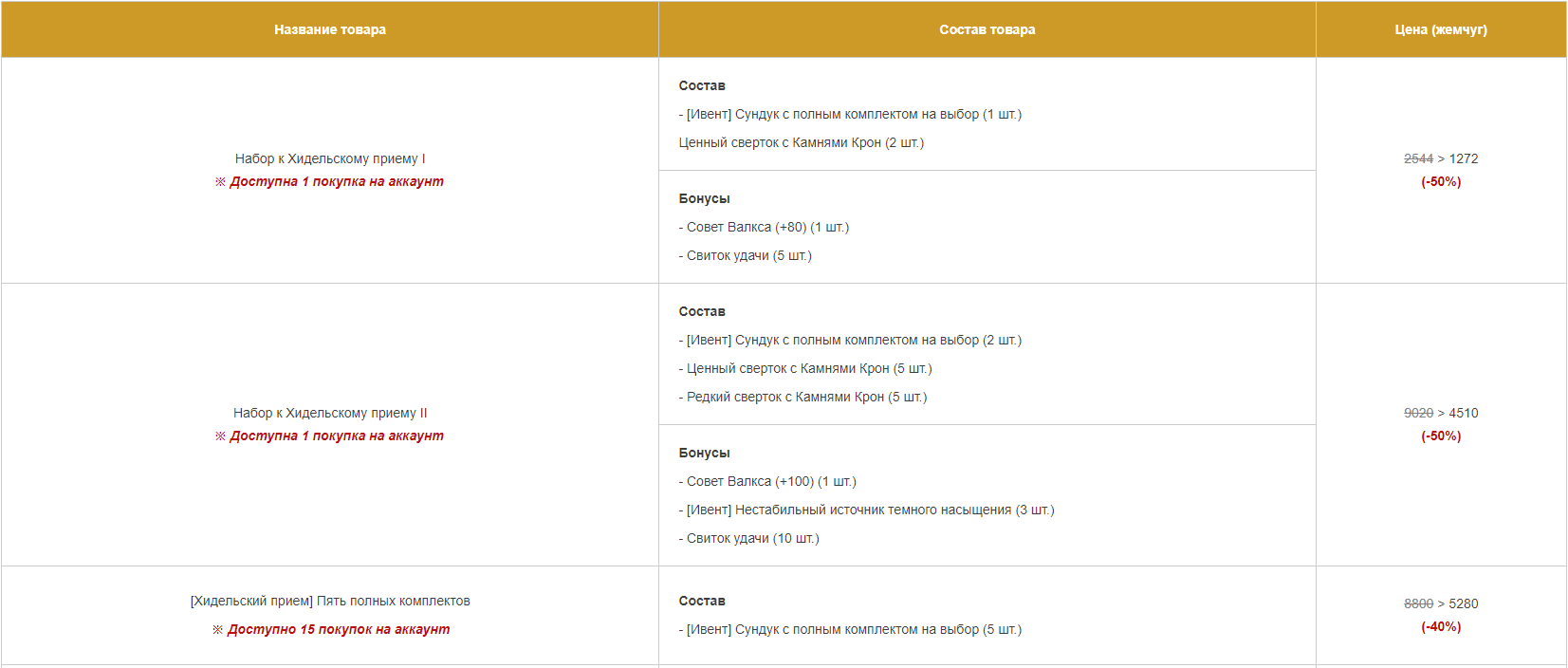Image resolution: width=1568 pixels, height=668 pixels.
Task: Click the "(-40%)" discount label
Action: [1440, 626]
